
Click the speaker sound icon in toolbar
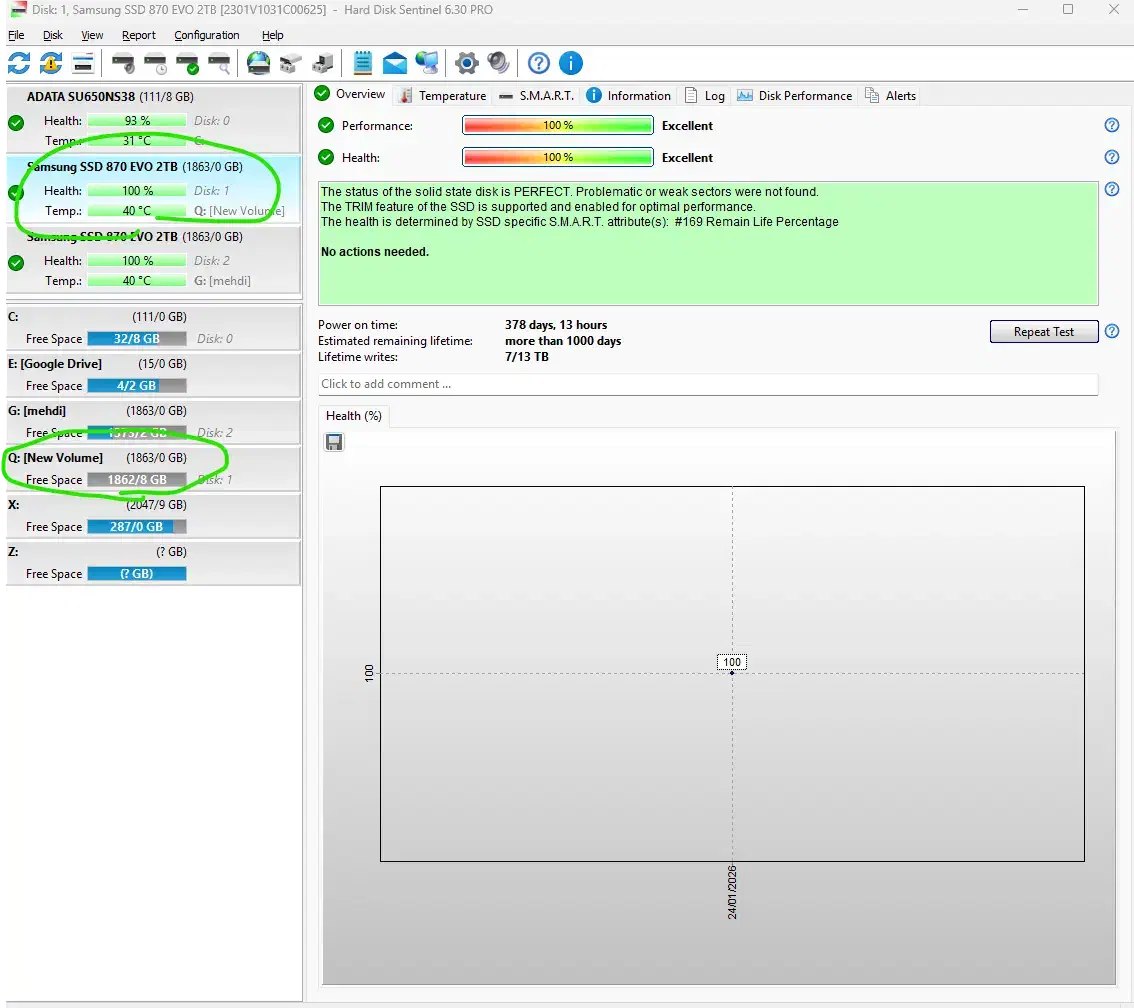click(x=499, y=64)
